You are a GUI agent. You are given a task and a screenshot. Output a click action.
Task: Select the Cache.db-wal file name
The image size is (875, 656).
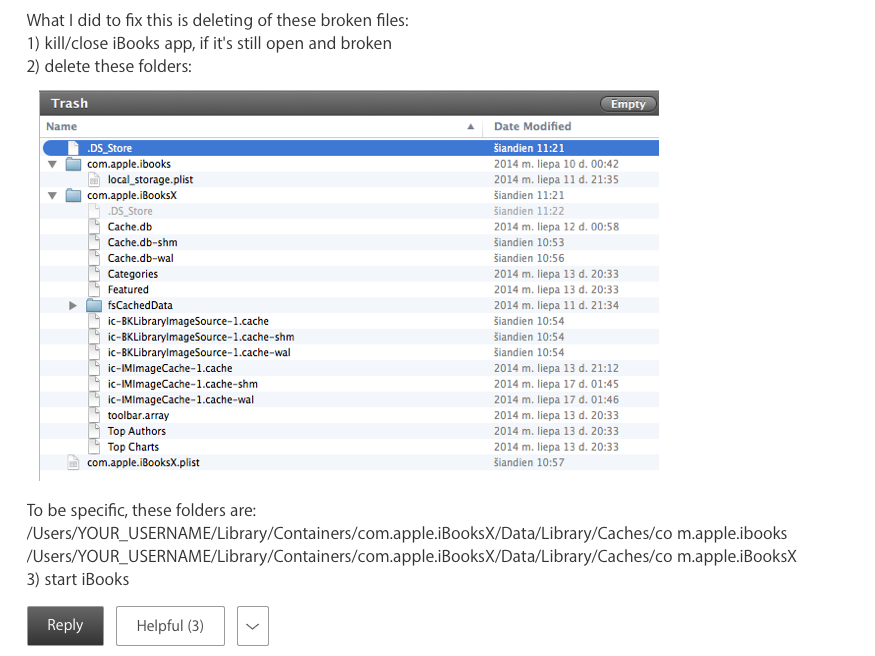(x=141, y=258)
